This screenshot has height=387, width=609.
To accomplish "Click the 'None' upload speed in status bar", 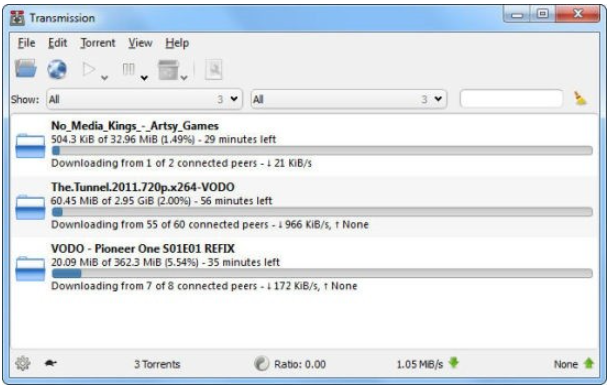I will point(566,364).
